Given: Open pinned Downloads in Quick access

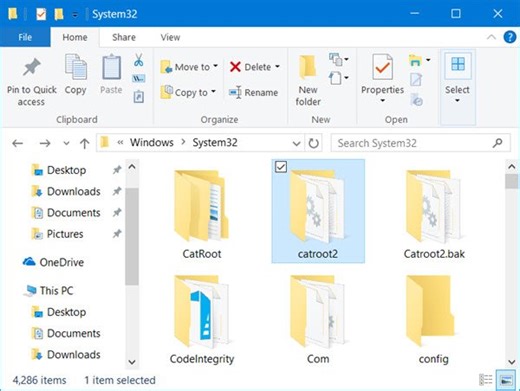Looking at the screenshot, I should [66, 191].
